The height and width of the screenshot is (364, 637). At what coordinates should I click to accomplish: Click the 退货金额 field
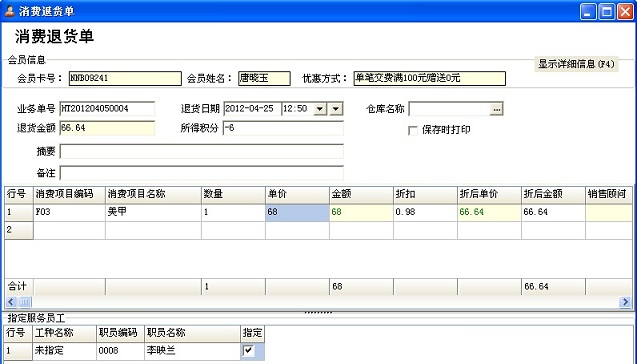click(x=107, y=128)
